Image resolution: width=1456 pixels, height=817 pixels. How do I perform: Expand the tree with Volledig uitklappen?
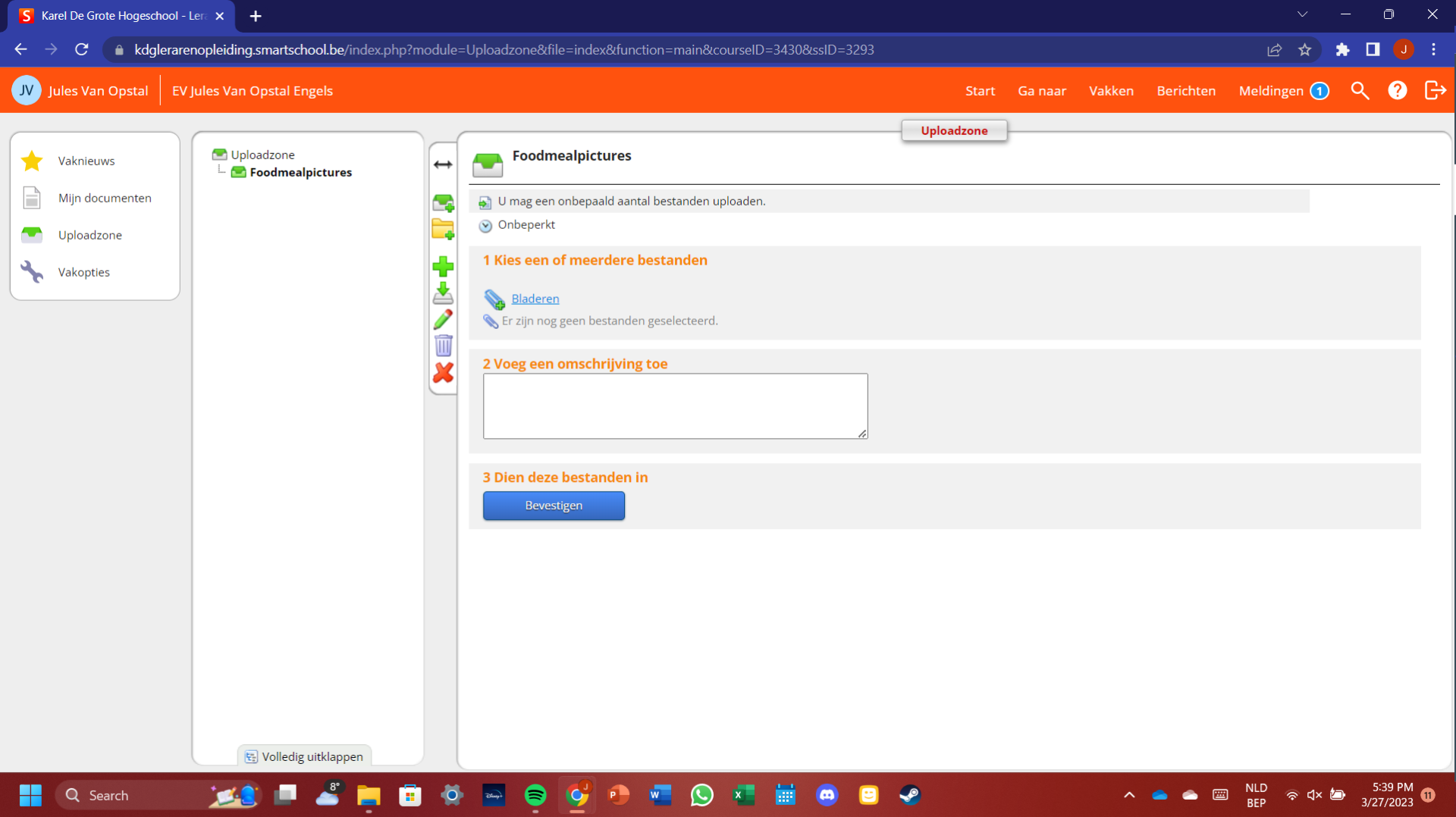coord(304,756)
